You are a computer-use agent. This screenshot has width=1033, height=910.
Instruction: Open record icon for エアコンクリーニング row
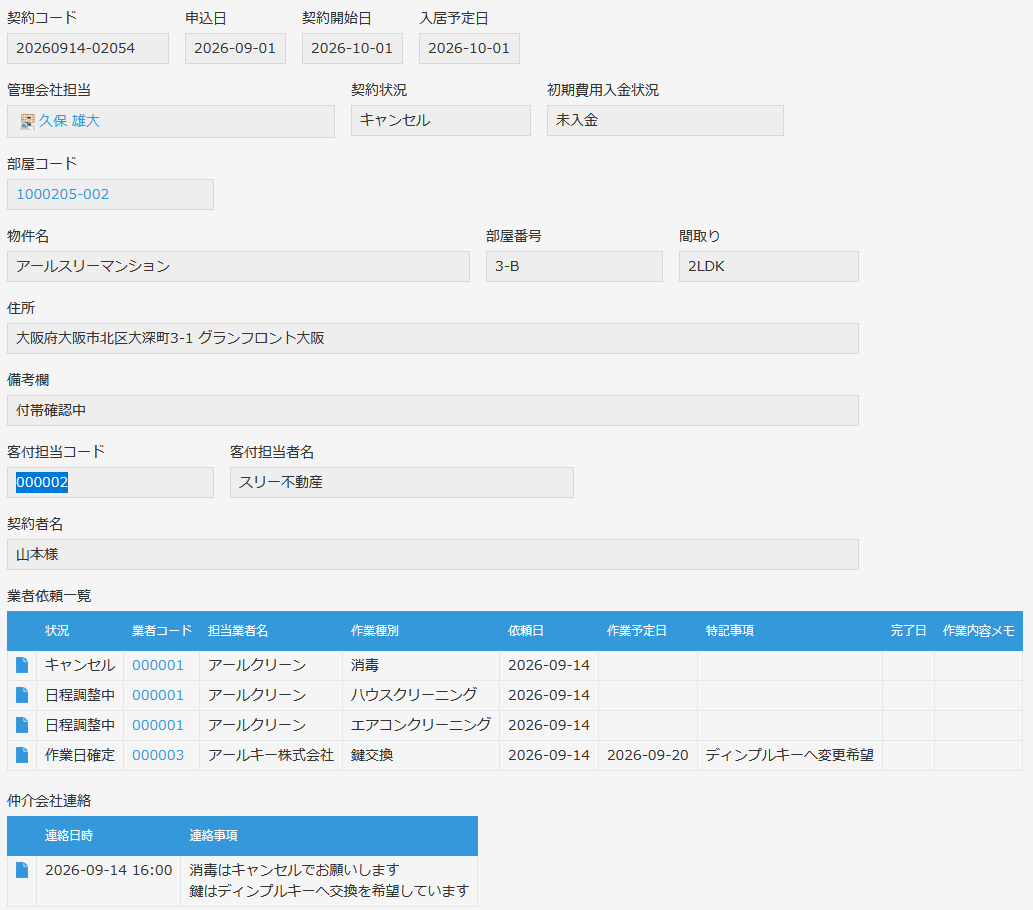click(22, 725)
